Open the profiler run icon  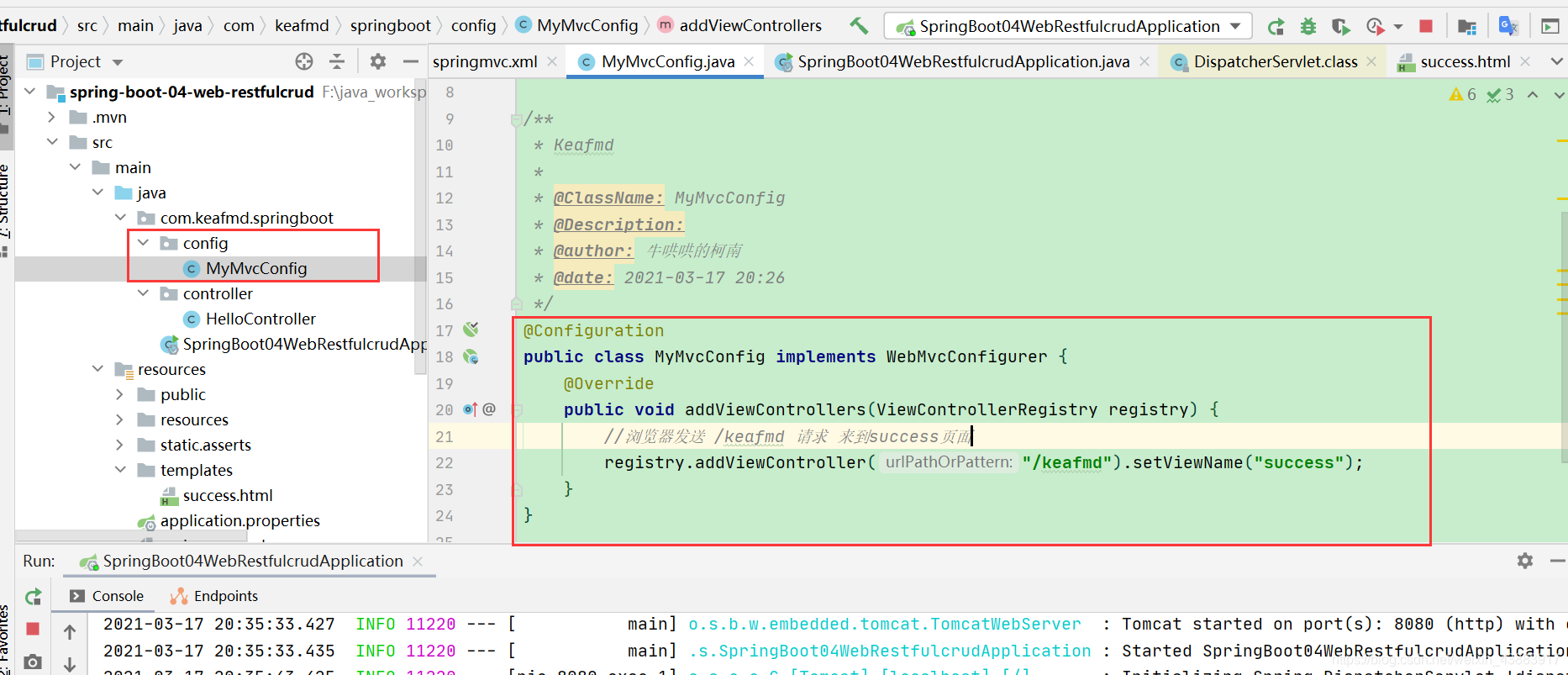pos(1375,26)
